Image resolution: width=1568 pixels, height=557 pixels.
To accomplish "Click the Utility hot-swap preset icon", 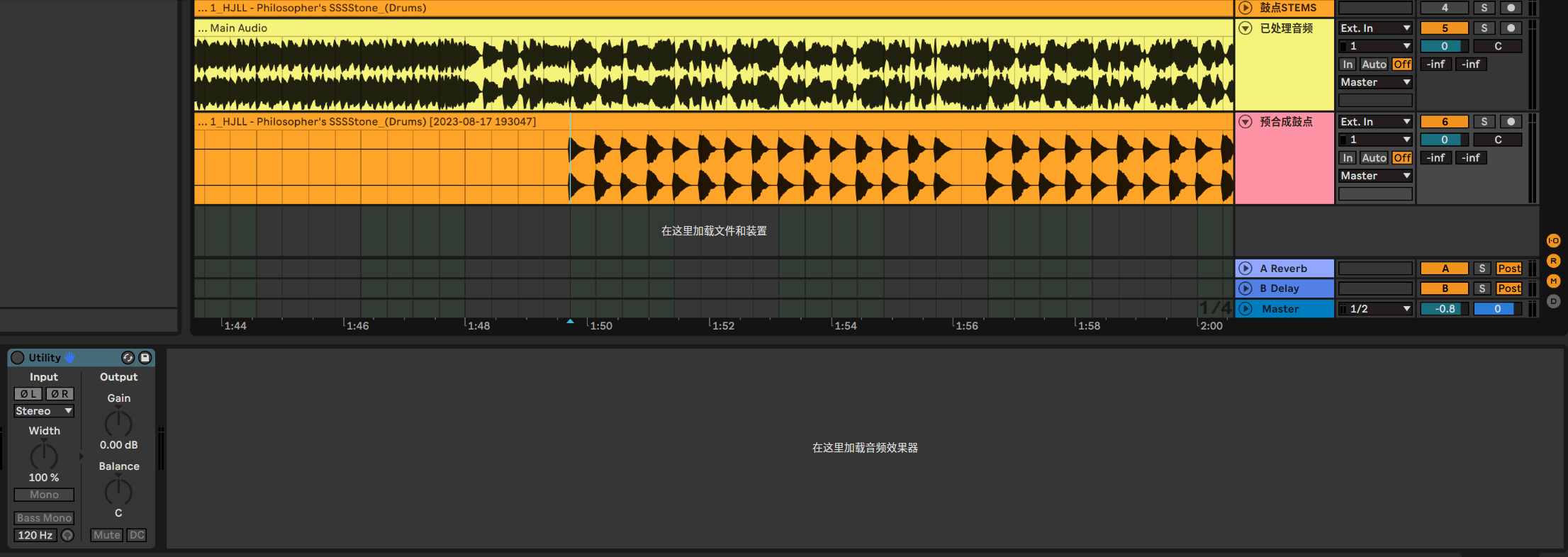I will pyautogui.click(x=128, y=358).
